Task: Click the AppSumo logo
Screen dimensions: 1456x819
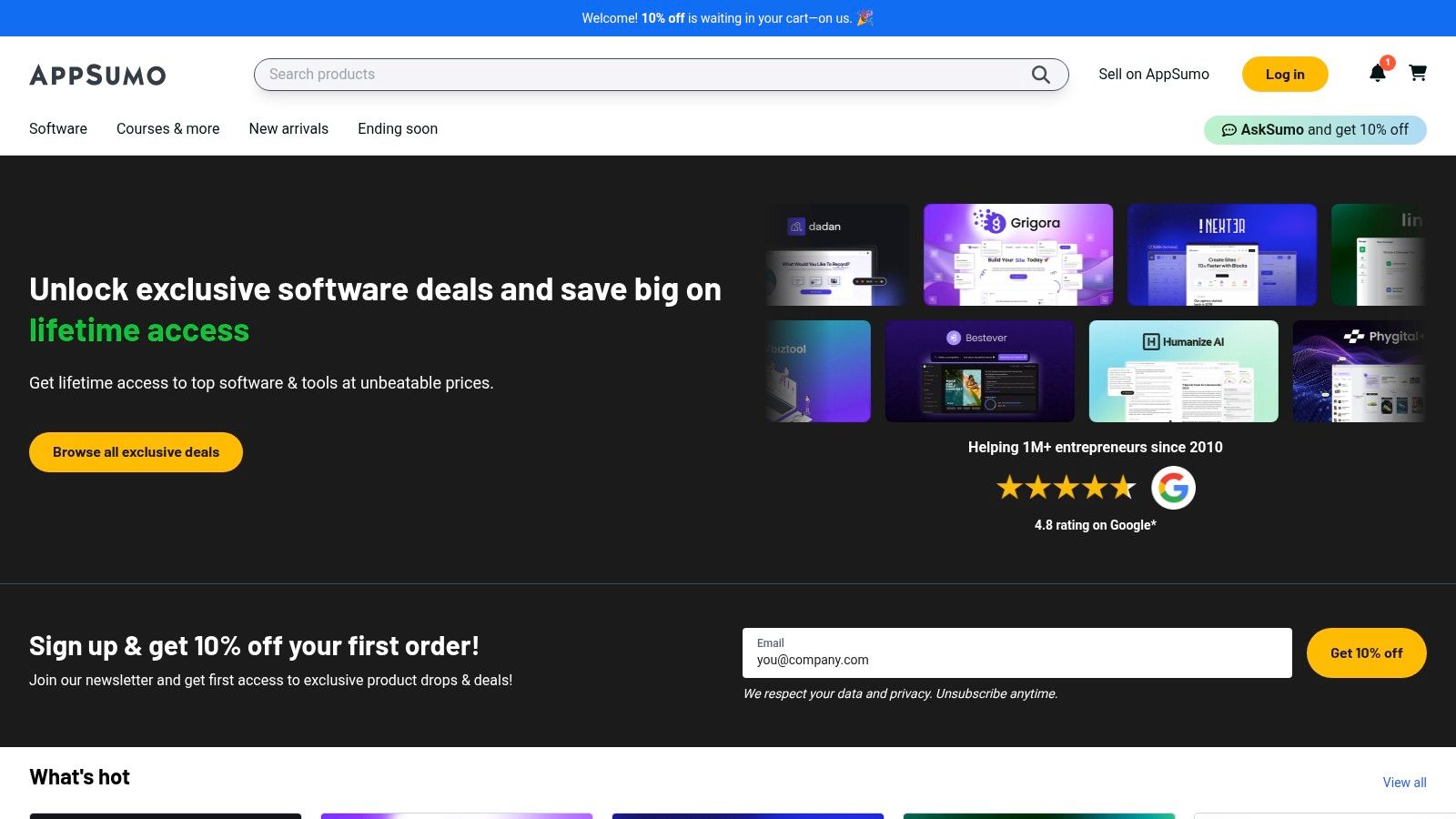Action: 97,75
